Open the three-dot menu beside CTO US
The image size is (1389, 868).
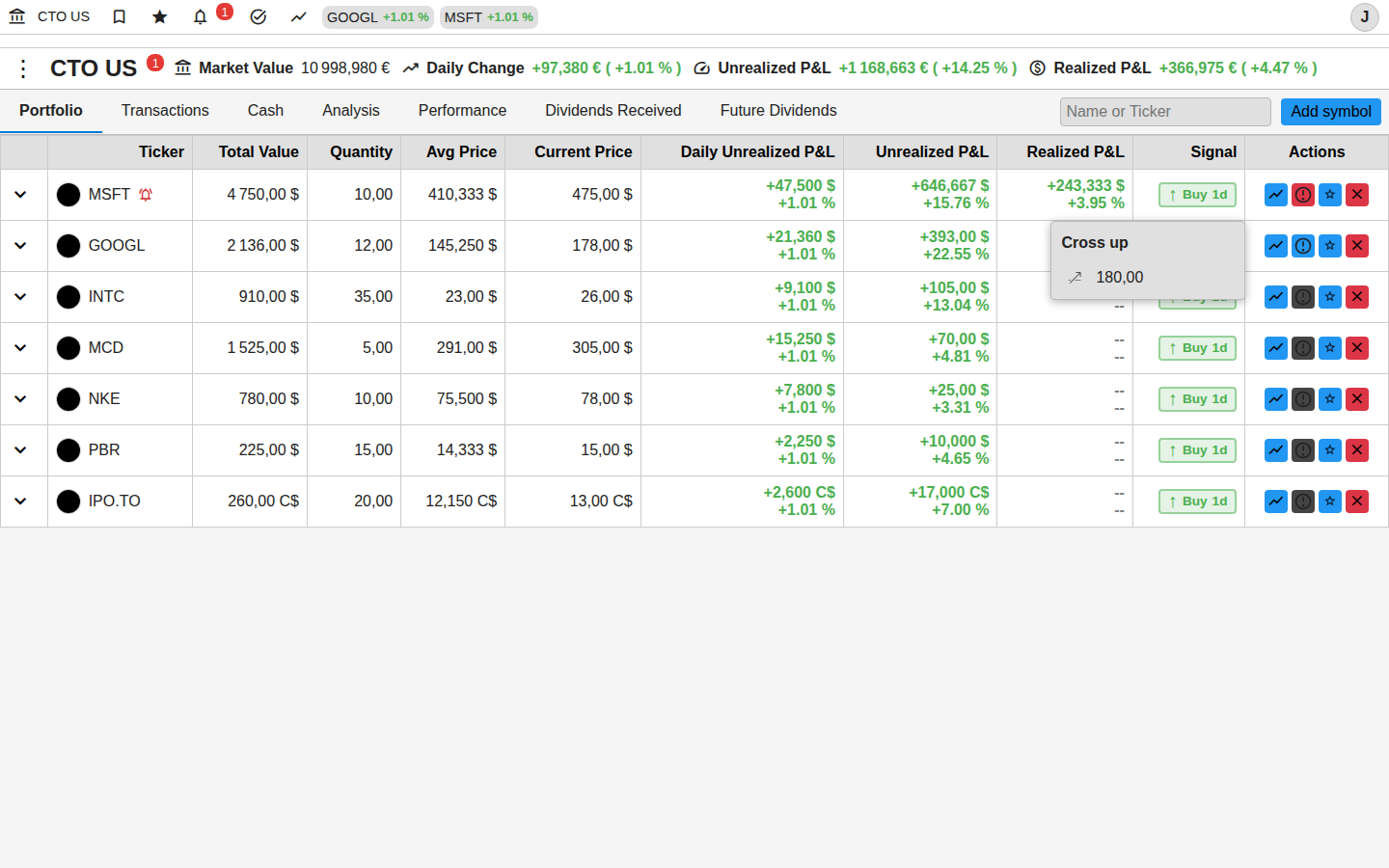click(23, 68)
